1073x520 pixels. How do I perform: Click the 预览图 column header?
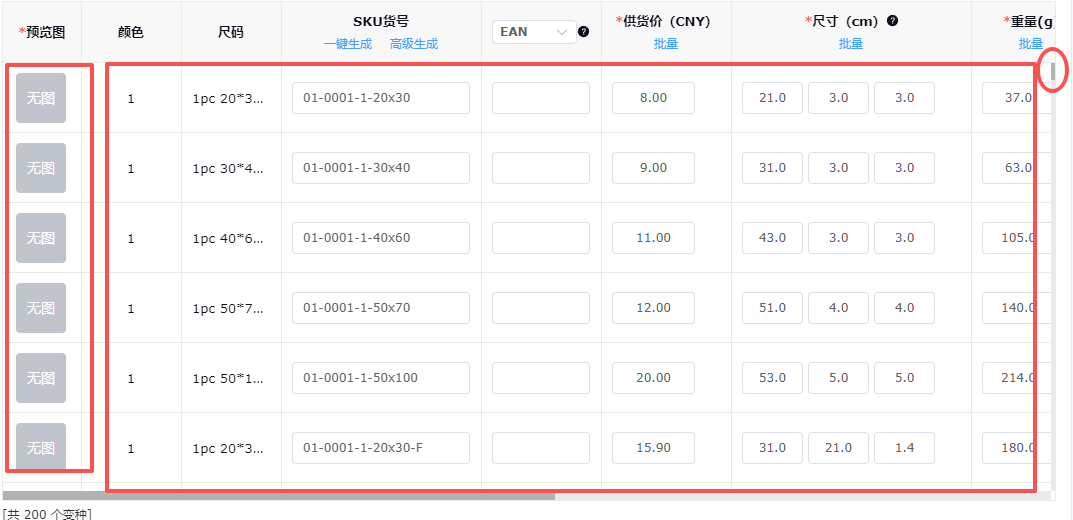coord(41,32)
